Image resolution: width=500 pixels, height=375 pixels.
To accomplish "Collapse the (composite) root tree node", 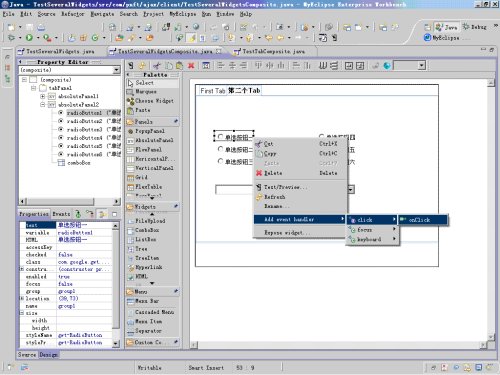I will (x=24, y=80).
